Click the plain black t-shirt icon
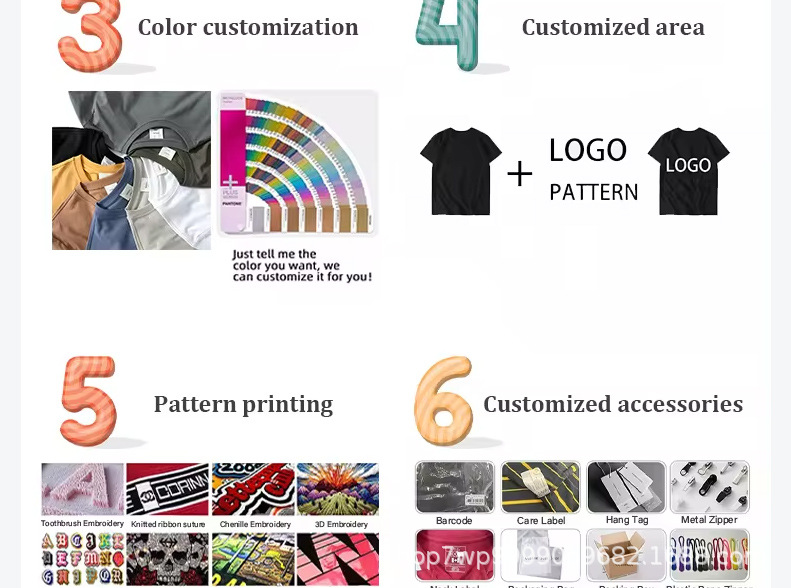791x588 pixels. [x=461, y=171]
